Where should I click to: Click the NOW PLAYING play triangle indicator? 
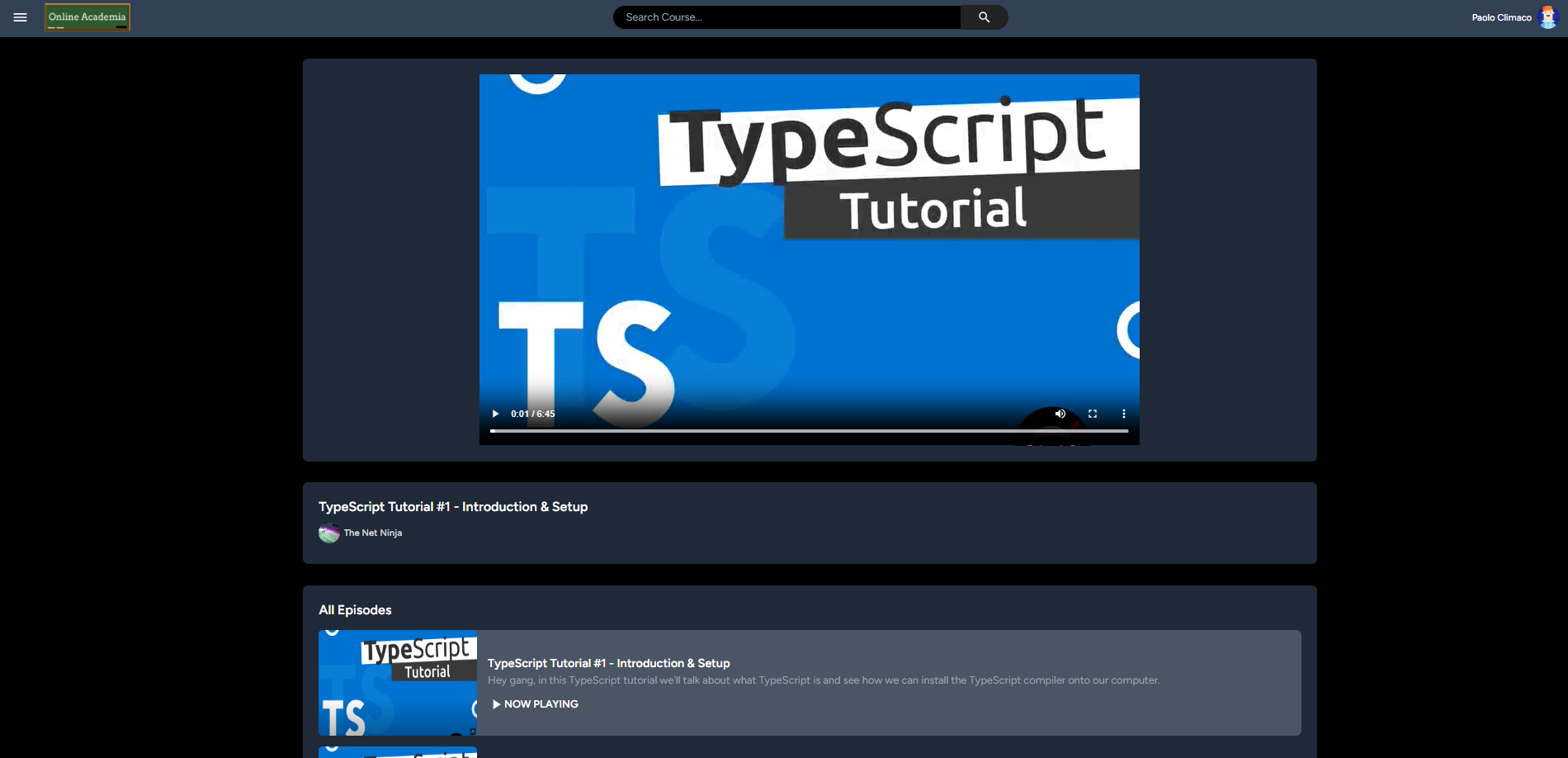coord(496,704)
